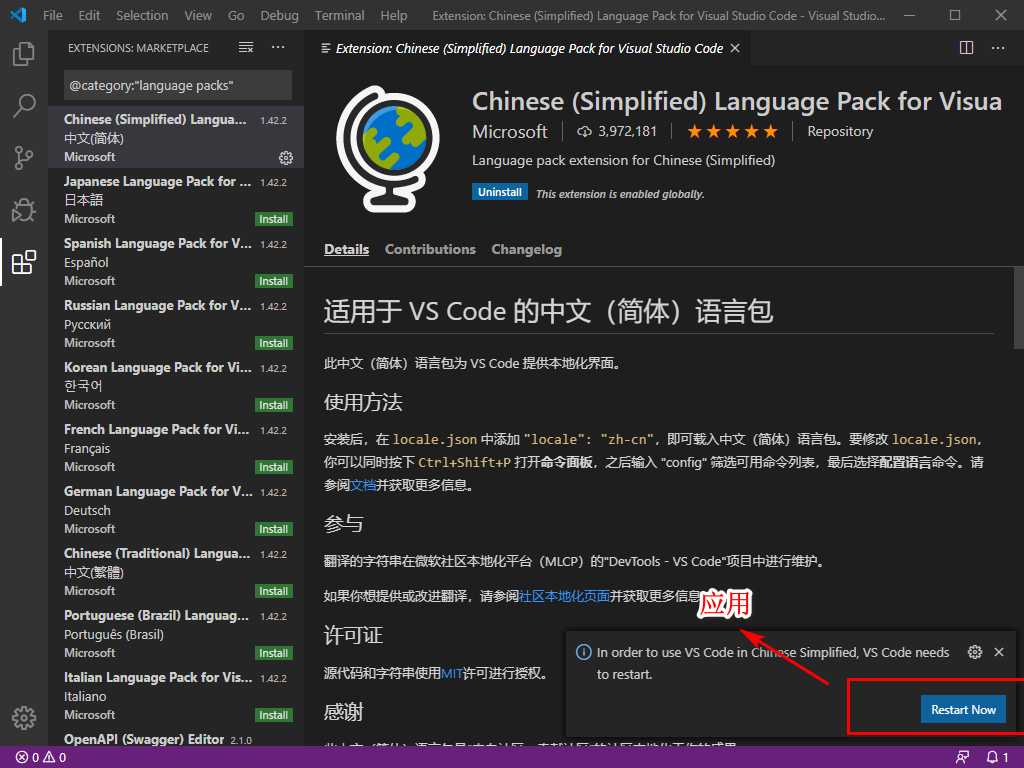Select the Extensions view icon
The width and height of the screenshot is (1024, 768).
[24, 262]
